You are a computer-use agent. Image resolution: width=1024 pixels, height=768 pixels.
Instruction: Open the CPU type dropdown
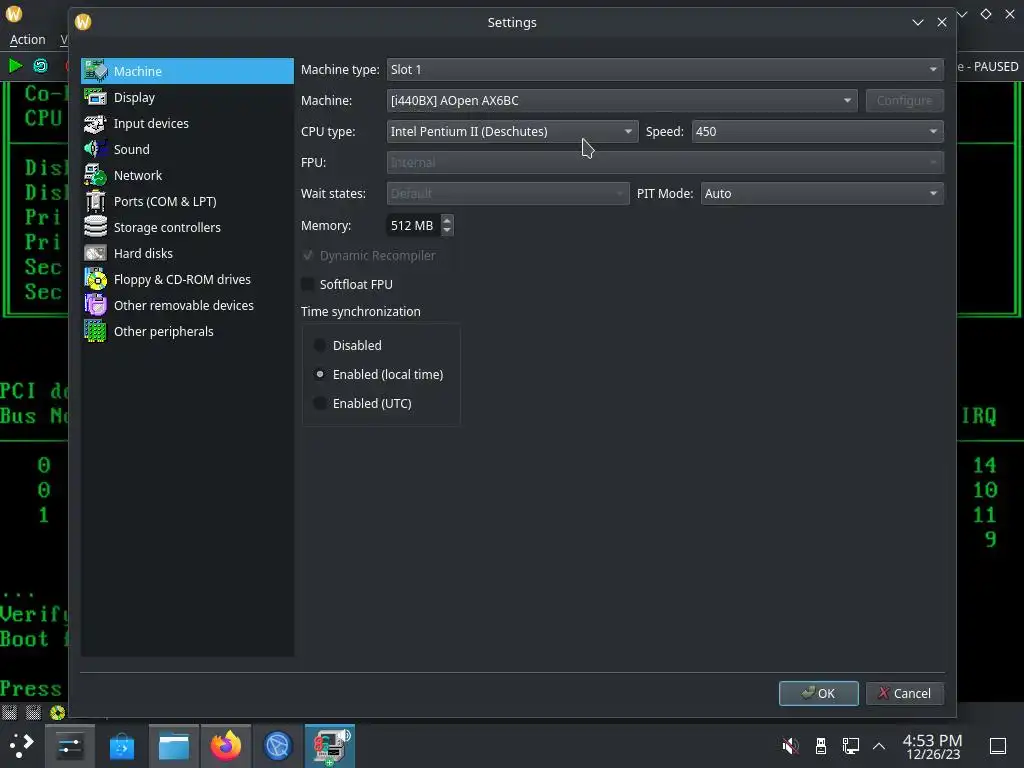[x=512, y=131]
